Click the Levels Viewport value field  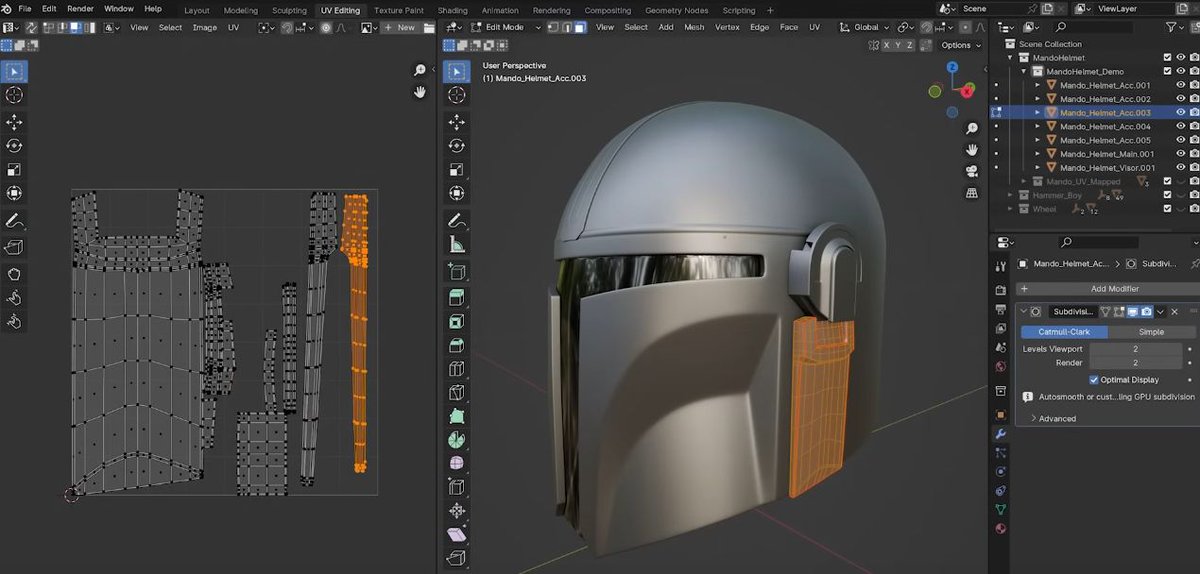click(1135, 349)
